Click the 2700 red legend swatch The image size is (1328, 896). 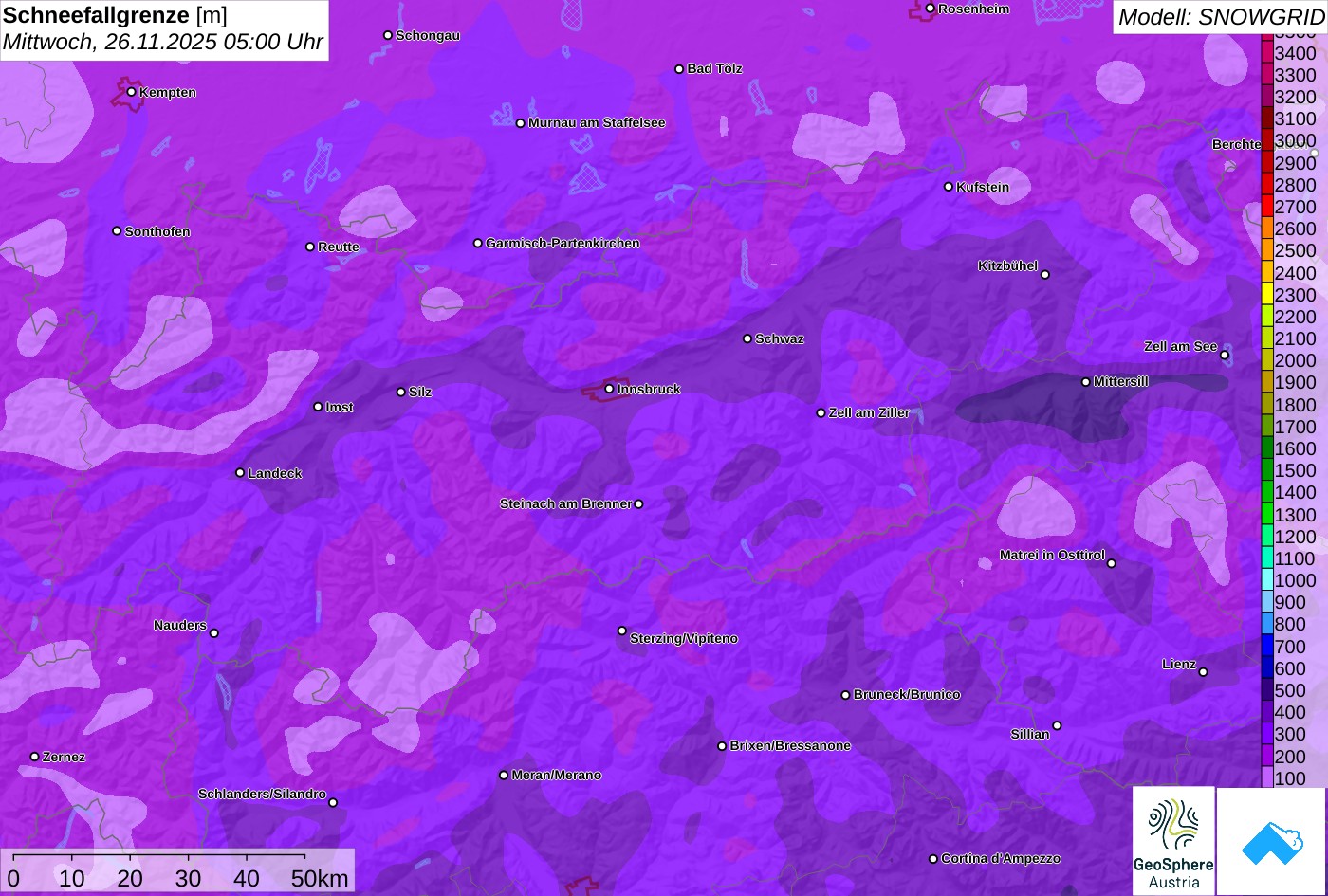(1266, 207)
